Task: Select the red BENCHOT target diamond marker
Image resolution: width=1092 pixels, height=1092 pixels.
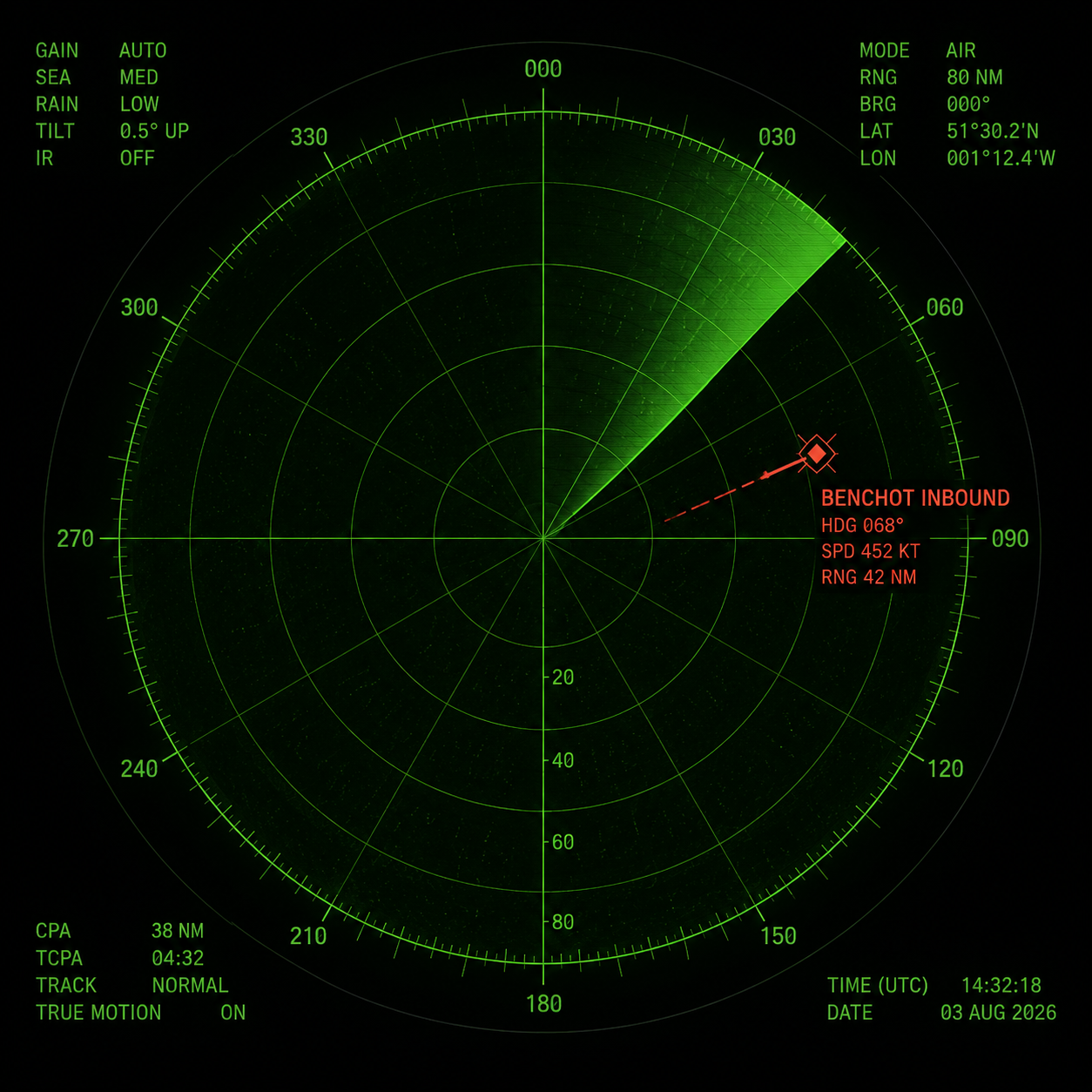Action: click(817, 454)
